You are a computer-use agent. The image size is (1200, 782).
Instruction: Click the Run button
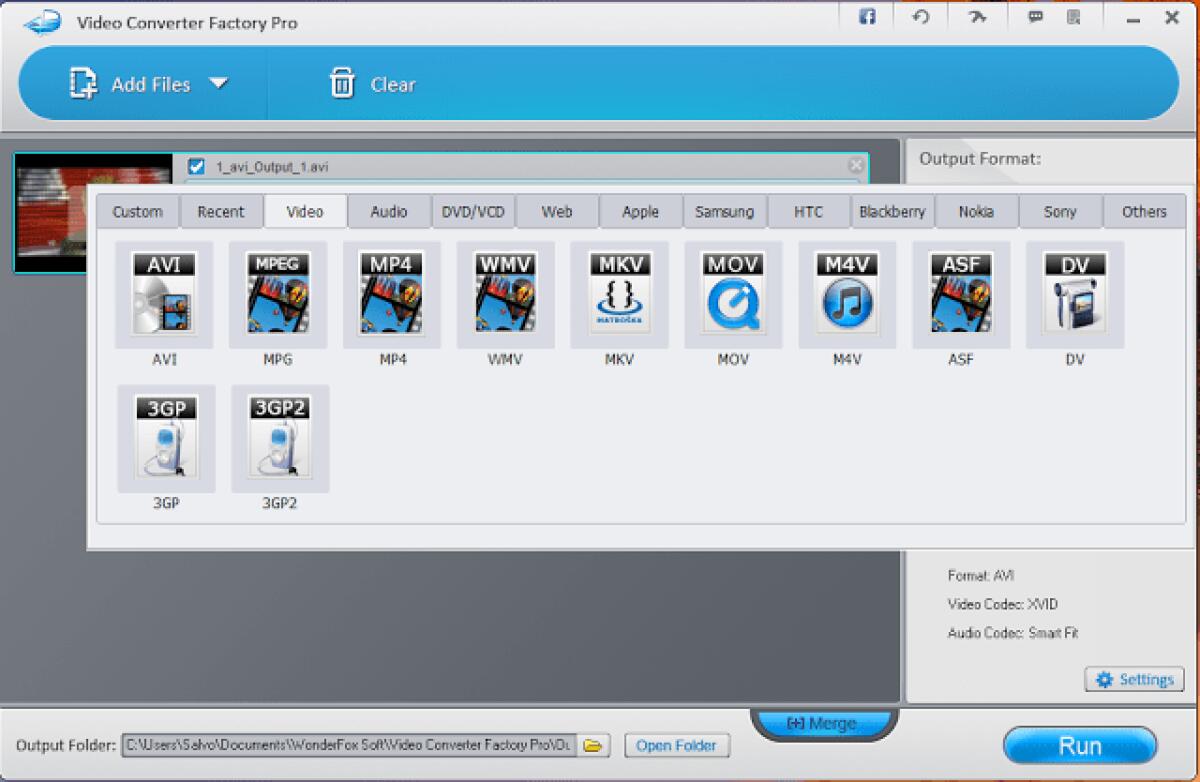tap(1080, 745)
